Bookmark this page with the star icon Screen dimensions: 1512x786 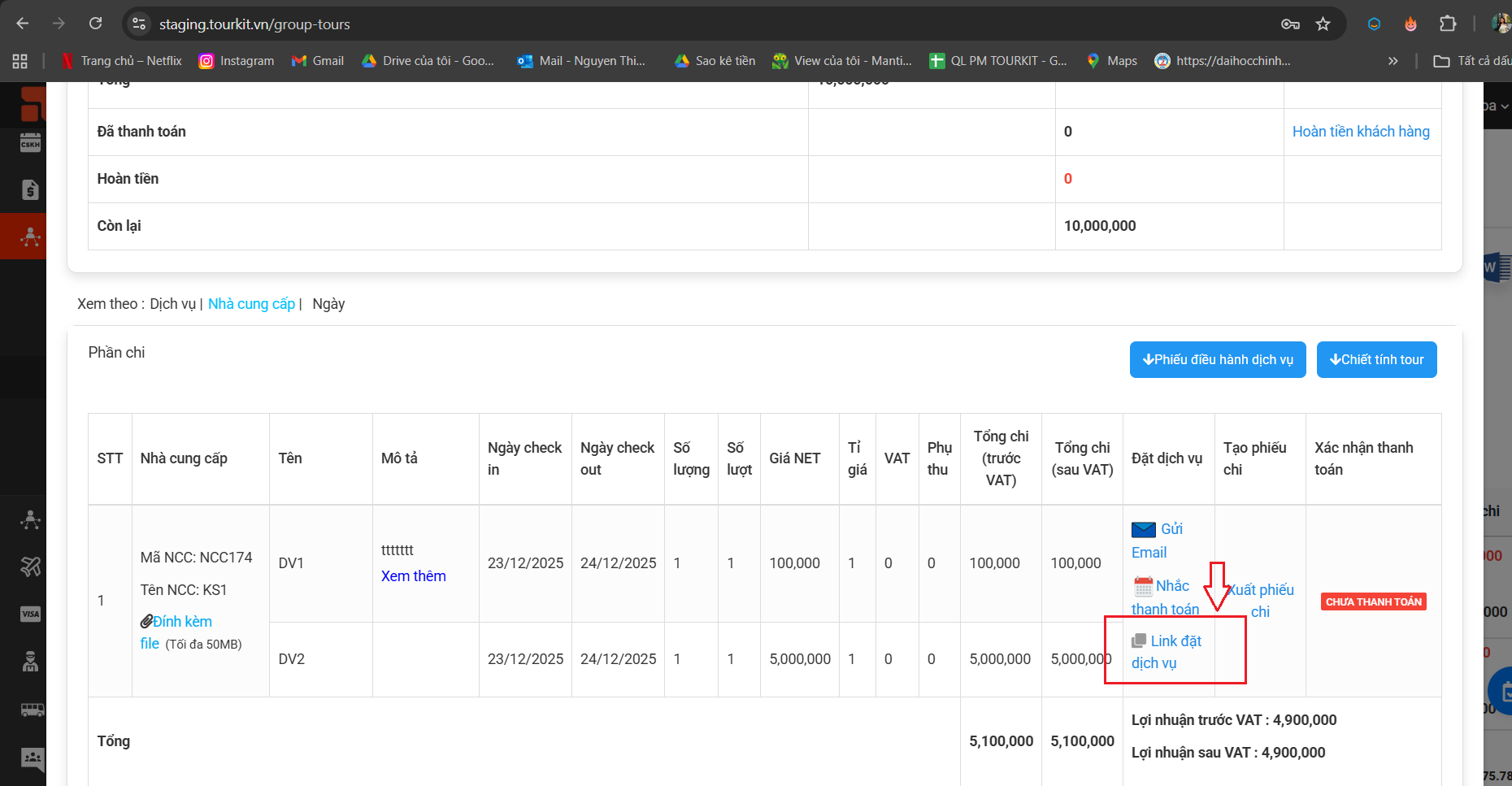[x=1323, y=24]
